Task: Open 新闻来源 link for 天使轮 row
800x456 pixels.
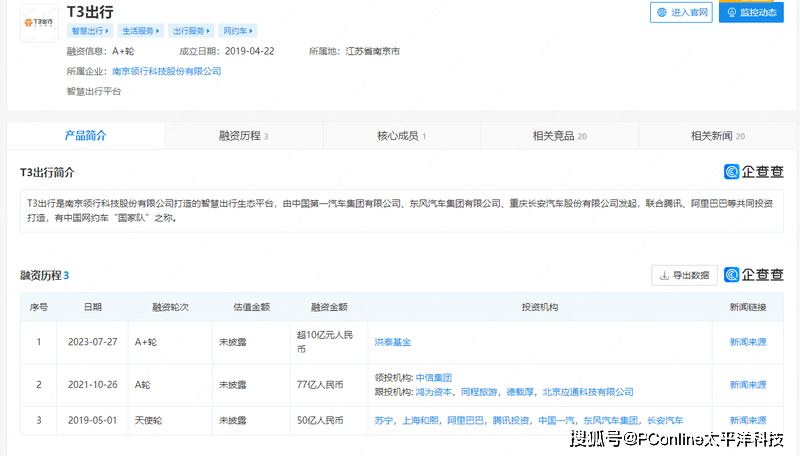Action: click(x=748, y=420)
